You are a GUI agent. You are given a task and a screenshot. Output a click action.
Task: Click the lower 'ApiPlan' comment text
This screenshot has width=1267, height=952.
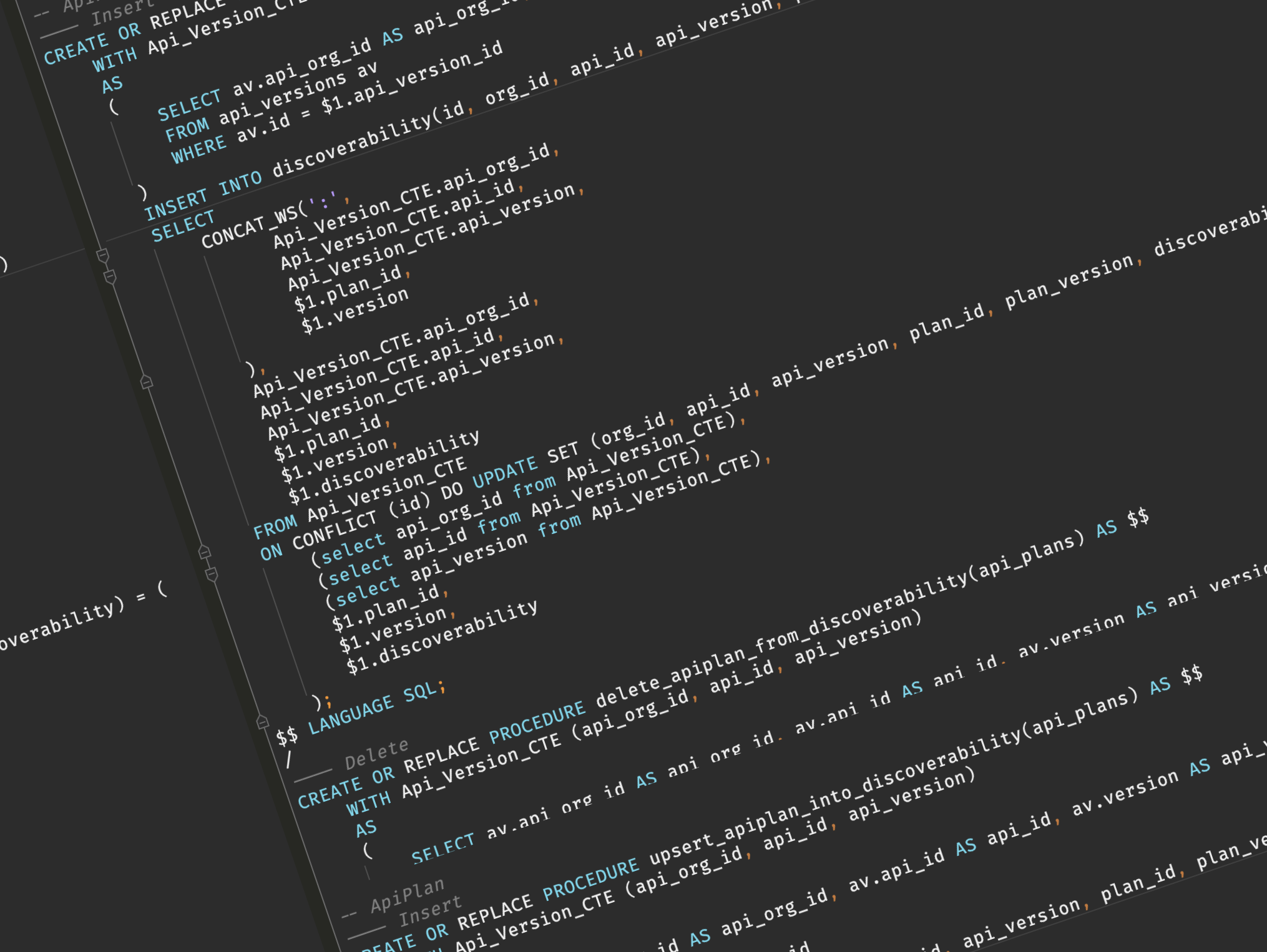click(407, 895)
